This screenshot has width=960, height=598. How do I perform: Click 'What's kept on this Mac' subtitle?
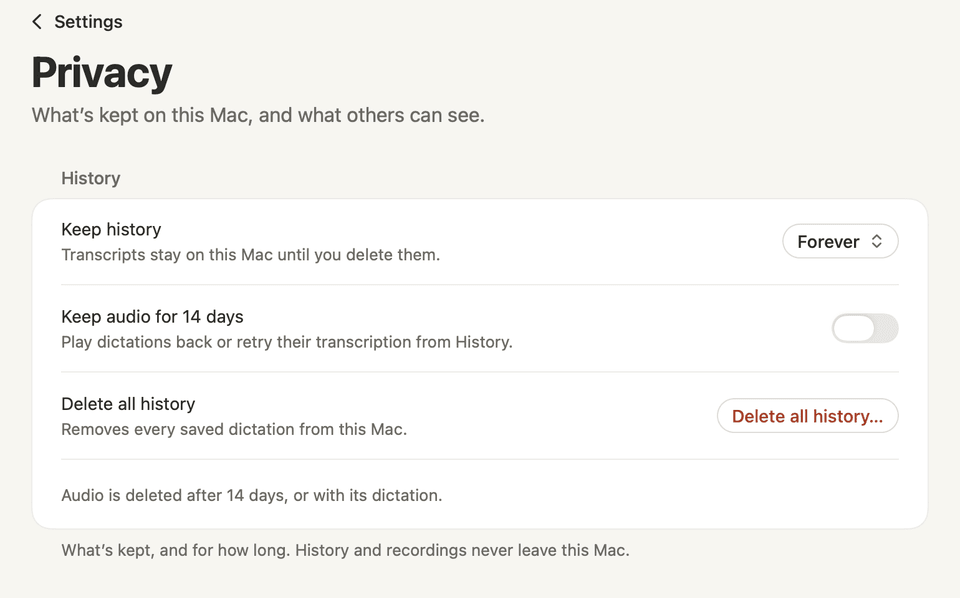click(258, 115)
